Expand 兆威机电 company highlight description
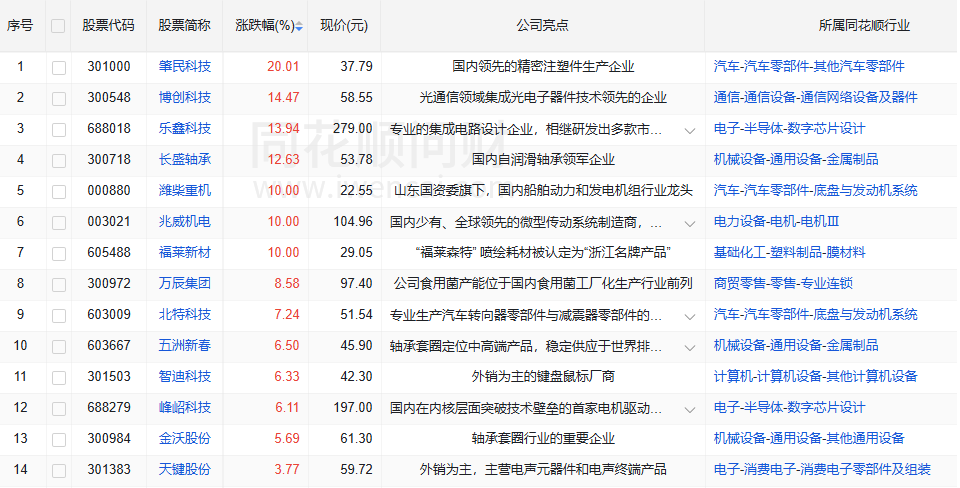Screen dimensions: 960x488 (x=689, y=223)
